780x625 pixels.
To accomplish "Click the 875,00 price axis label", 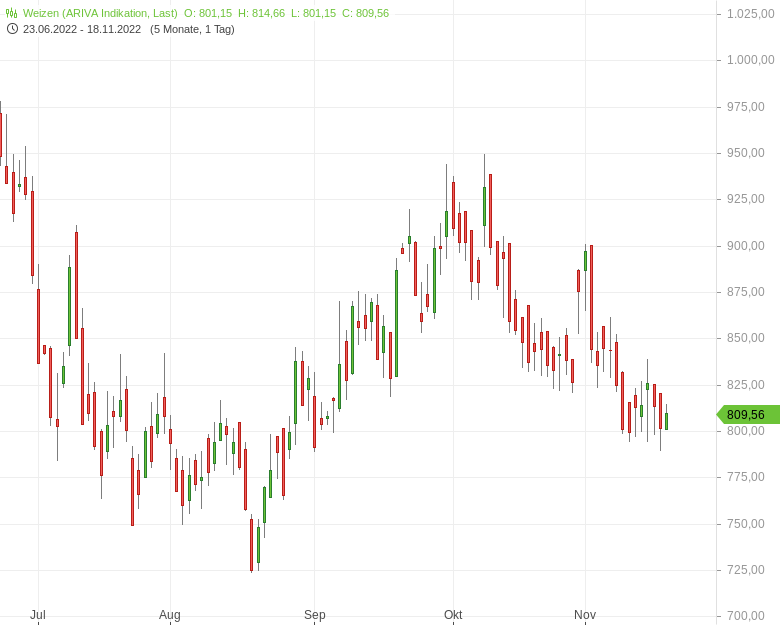I will tap(746, 292).
